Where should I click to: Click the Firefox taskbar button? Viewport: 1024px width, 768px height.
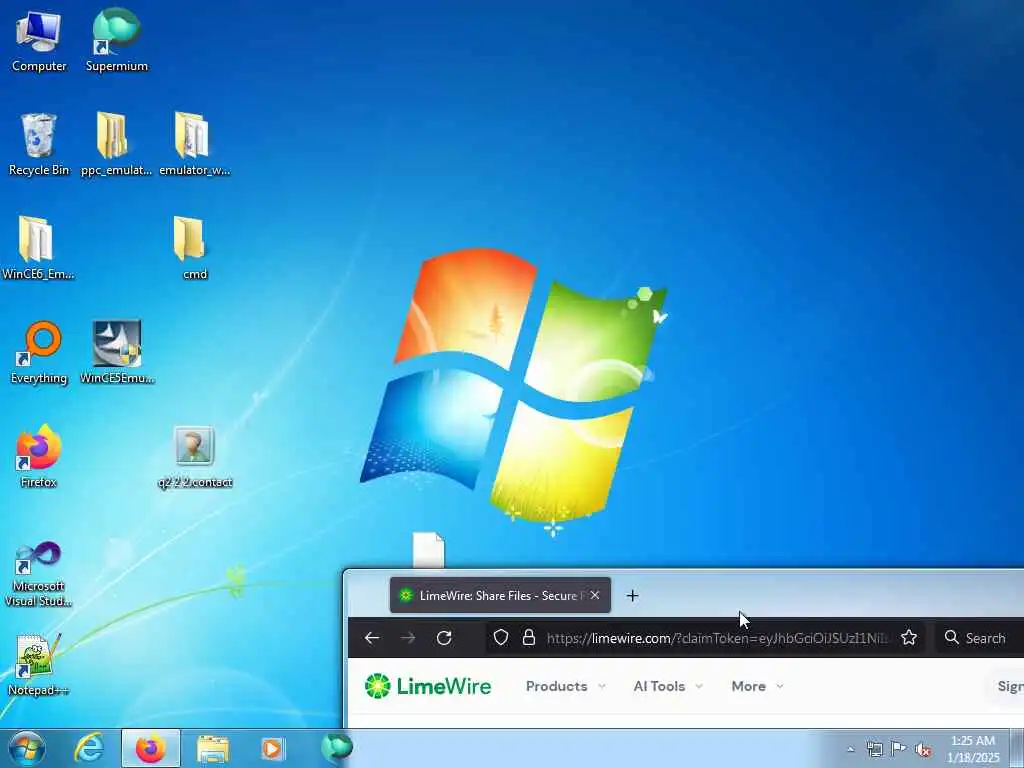tap(151, 748)
